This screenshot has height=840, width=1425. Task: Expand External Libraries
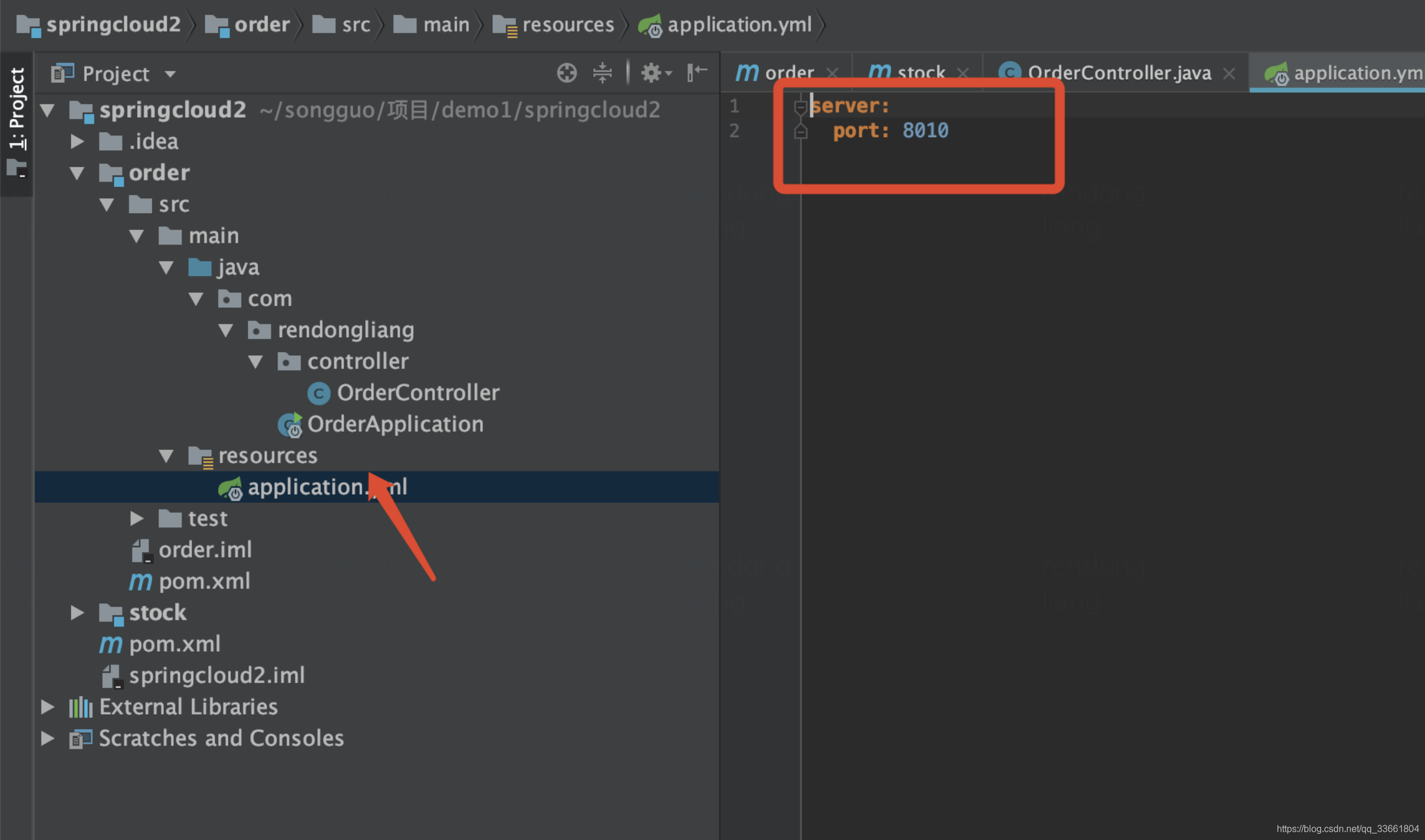[x=48, y=707]
